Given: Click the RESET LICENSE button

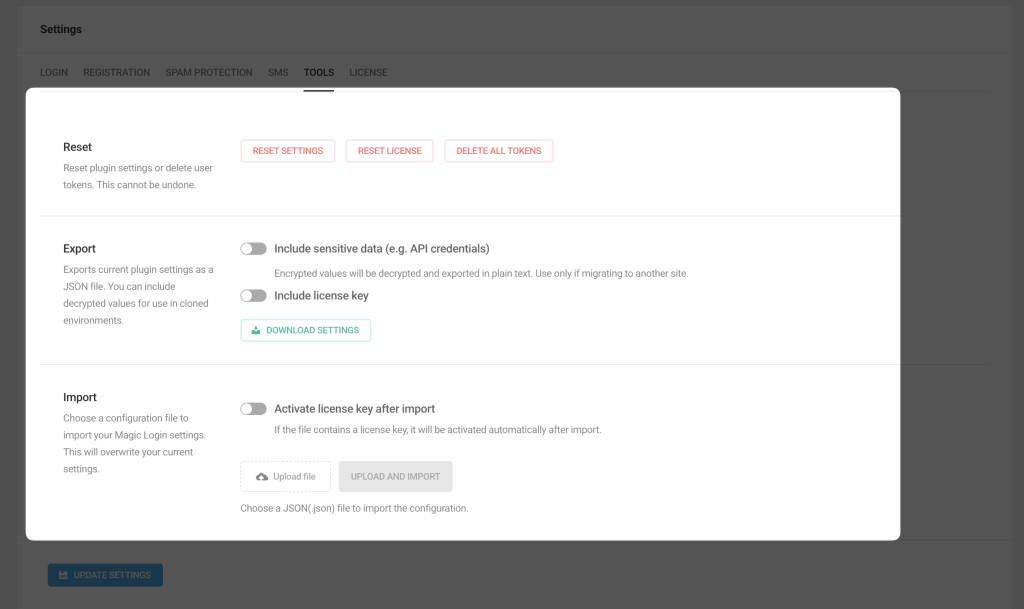Looking at the screenshot, I should (390, 151).
